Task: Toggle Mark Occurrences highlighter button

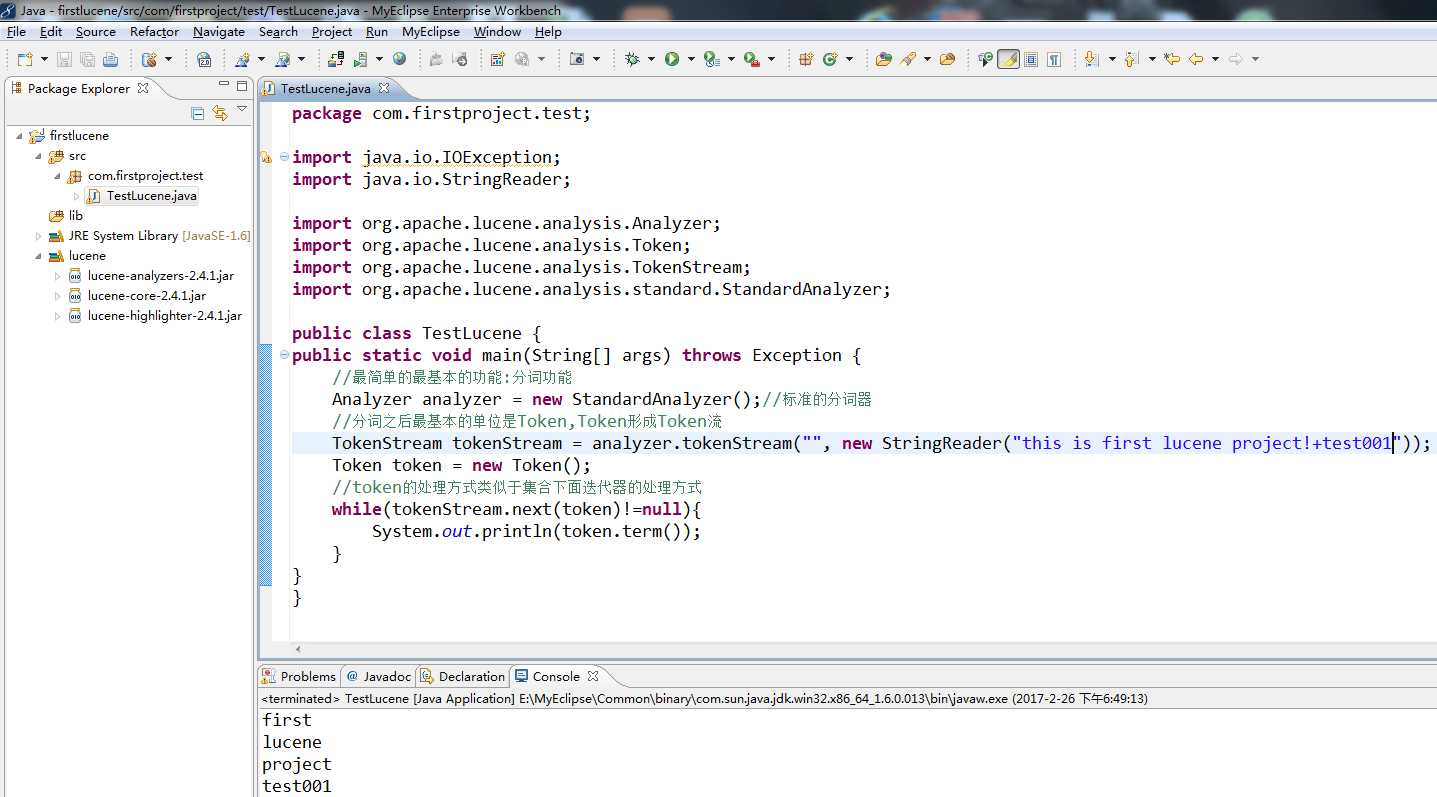Action: coord(1008,59)
